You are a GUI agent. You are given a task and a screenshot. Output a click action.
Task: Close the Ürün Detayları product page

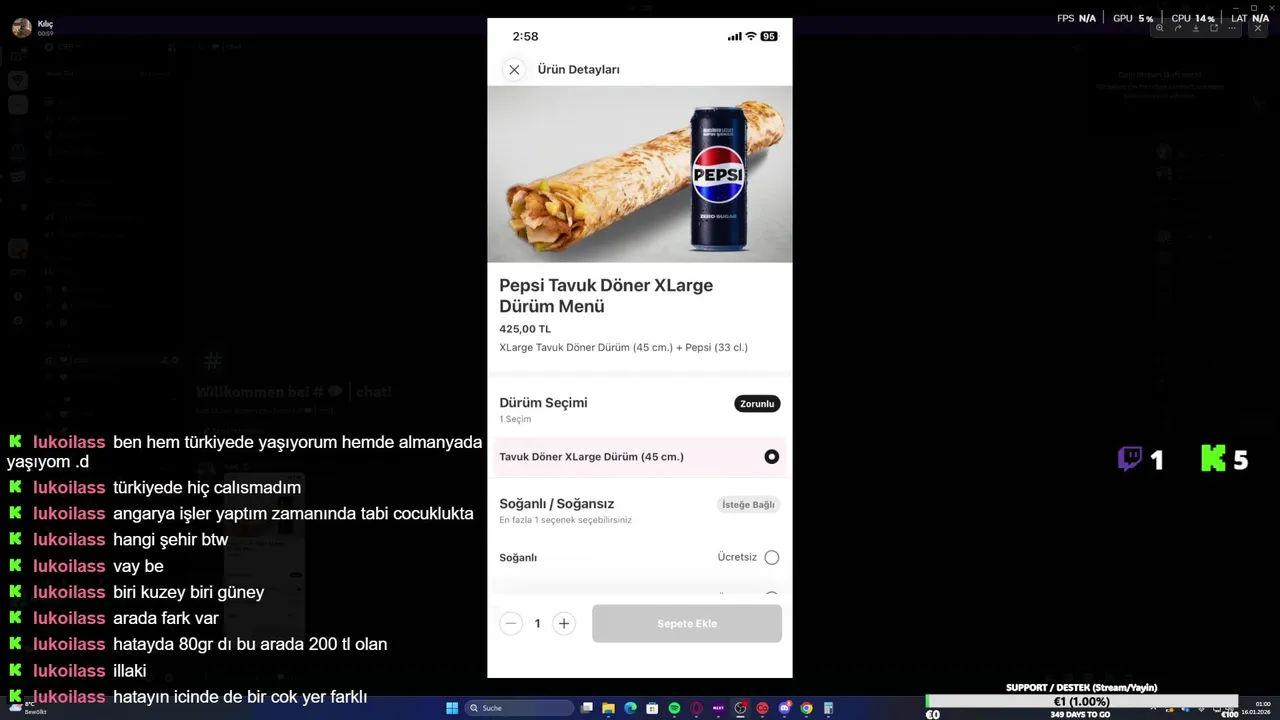(x=514, y=70)
